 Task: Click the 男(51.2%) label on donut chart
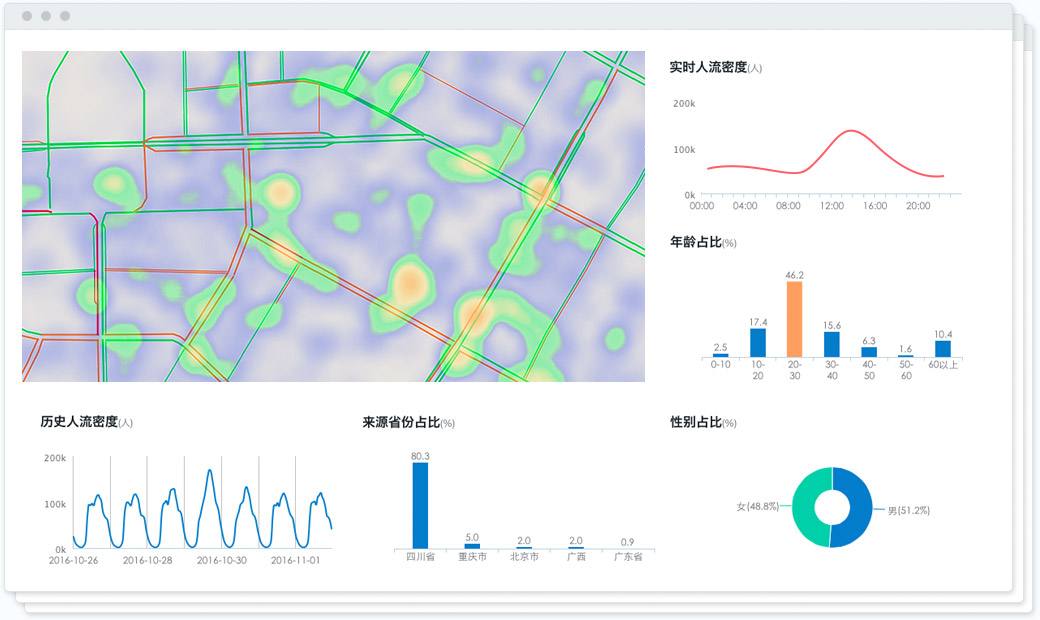(x=908, y=511)
